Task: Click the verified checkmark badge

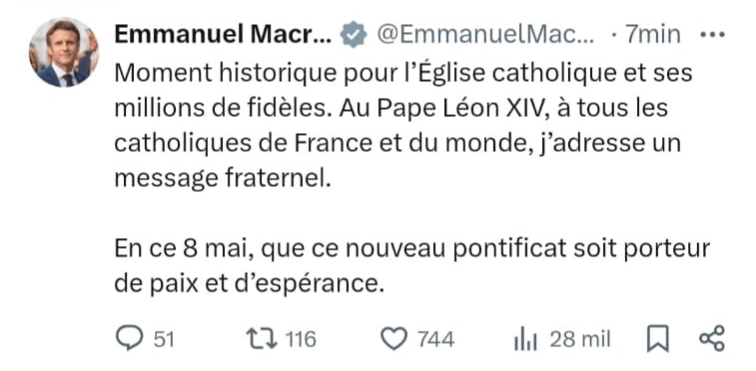Action: 354,34
